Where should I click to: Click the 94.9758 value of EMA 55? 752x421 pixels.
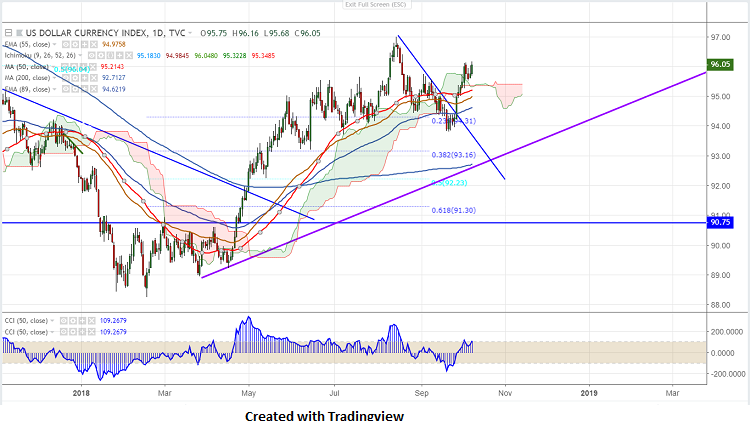114,44
